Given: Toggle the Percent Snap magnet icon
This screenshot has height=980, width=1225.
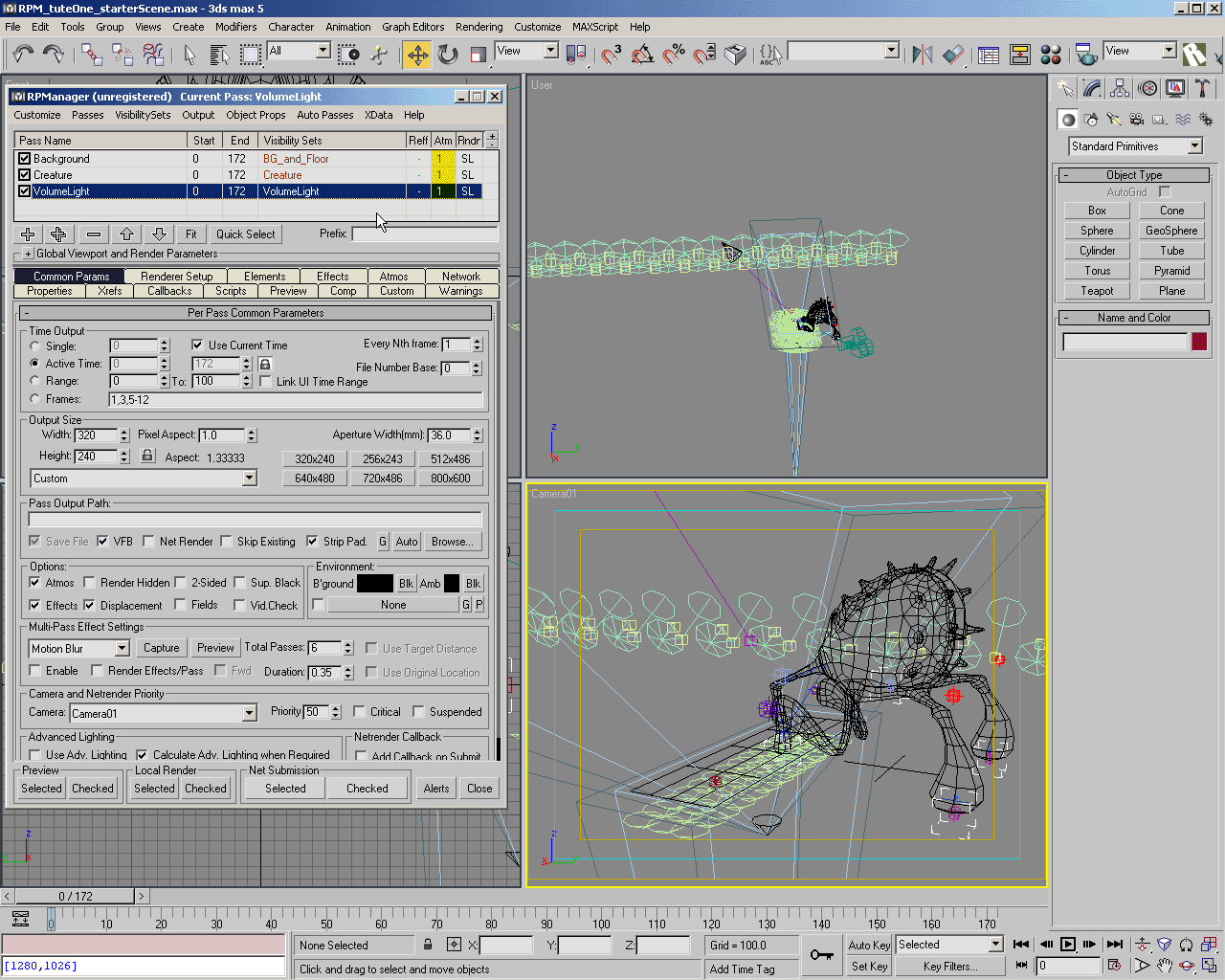Looking at the screenshot, I should (674, 54).
